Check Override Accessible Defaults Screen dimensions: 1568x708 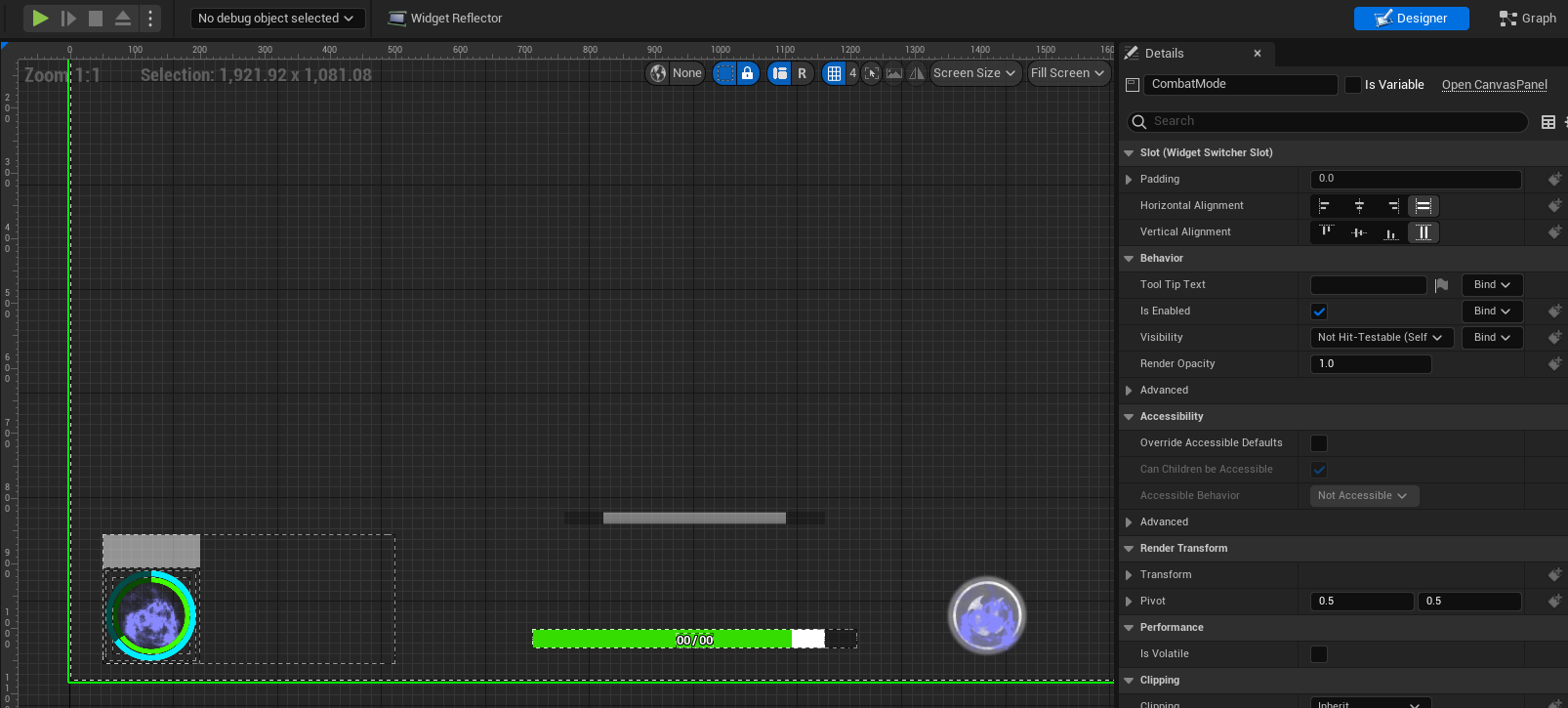tap(1319, 443)
